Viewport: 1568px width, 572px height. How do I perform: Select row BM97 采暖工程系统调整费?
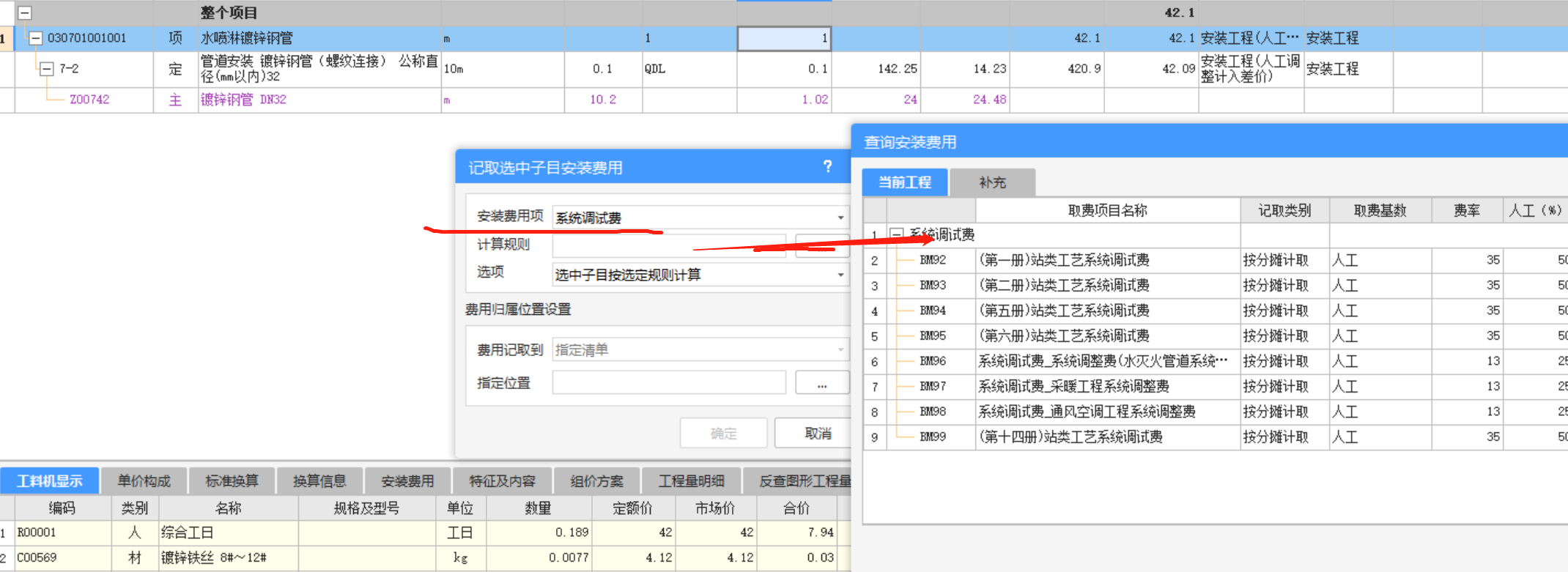[x=1215, y=386]
